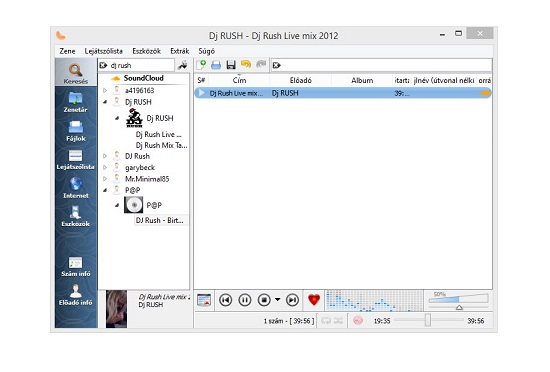This screenshot has width=550, height=372.
Task: Click the save playlist floppy icon
Action: pyautogui.click(x=231, y=65)
